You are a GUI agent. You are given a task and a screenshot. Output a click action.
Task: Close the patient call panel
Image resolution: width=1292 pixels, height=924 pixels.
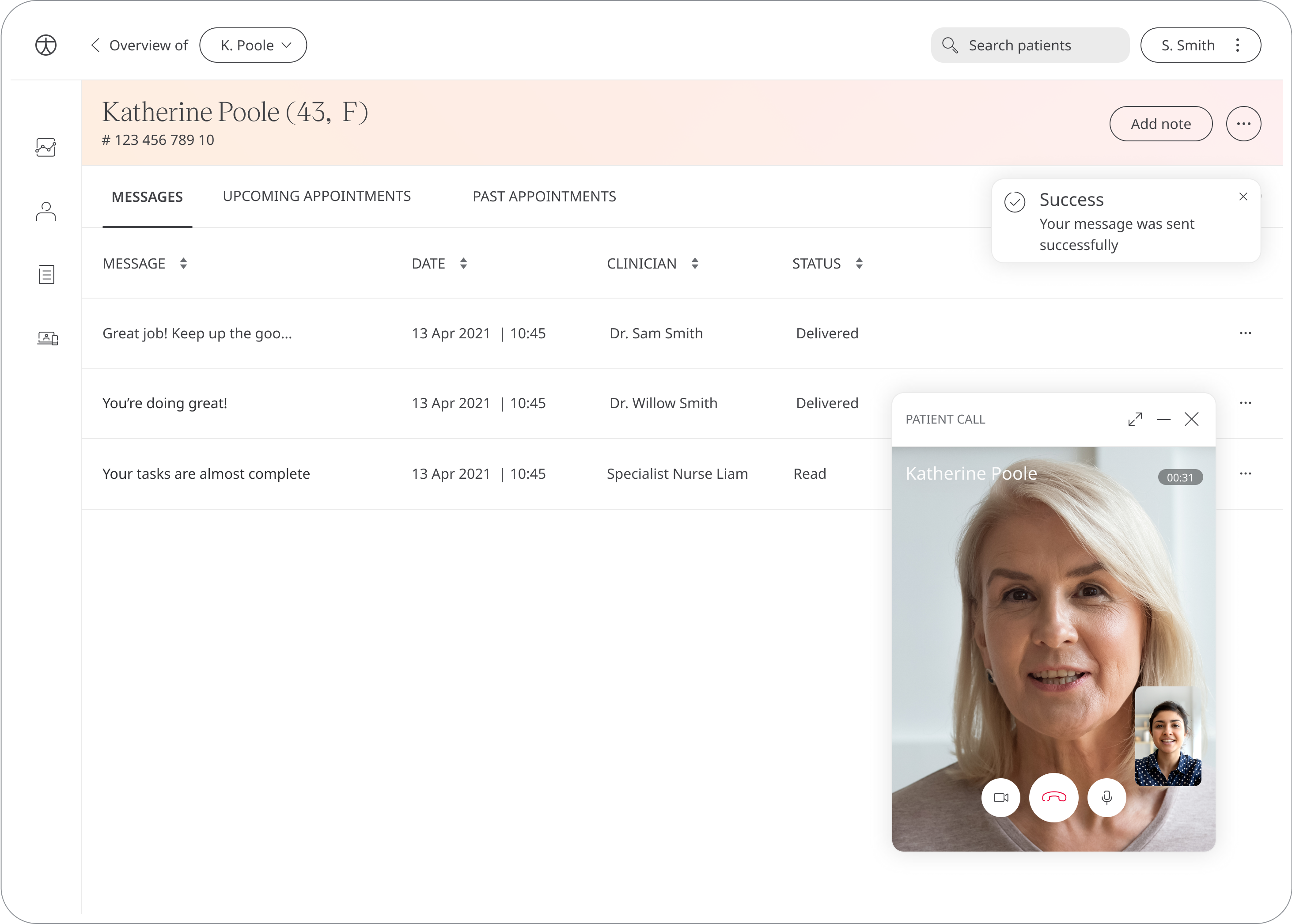tap(1191, 419)
